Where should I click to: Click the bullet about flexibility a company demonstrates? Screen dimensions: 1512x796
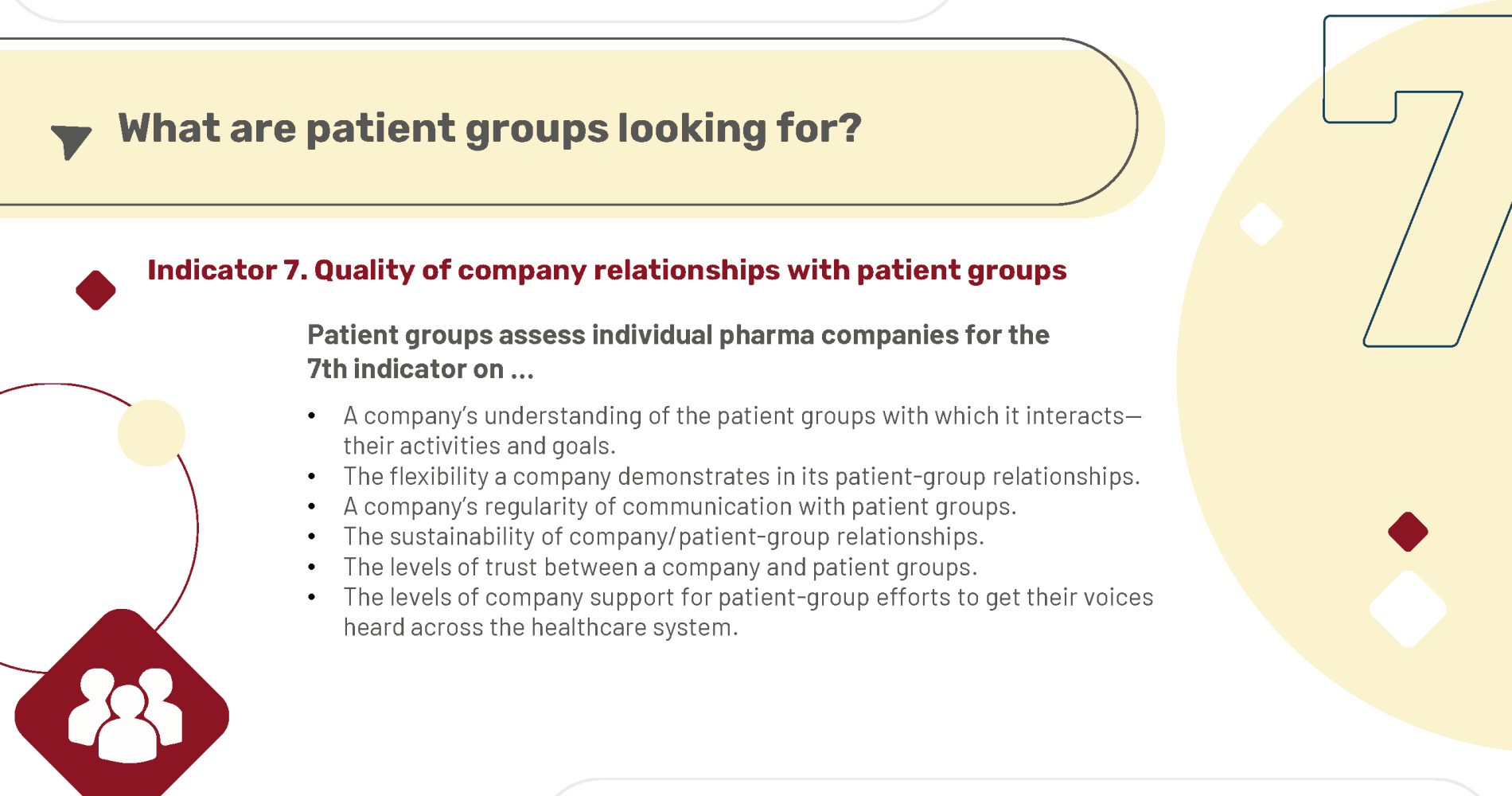742,476
